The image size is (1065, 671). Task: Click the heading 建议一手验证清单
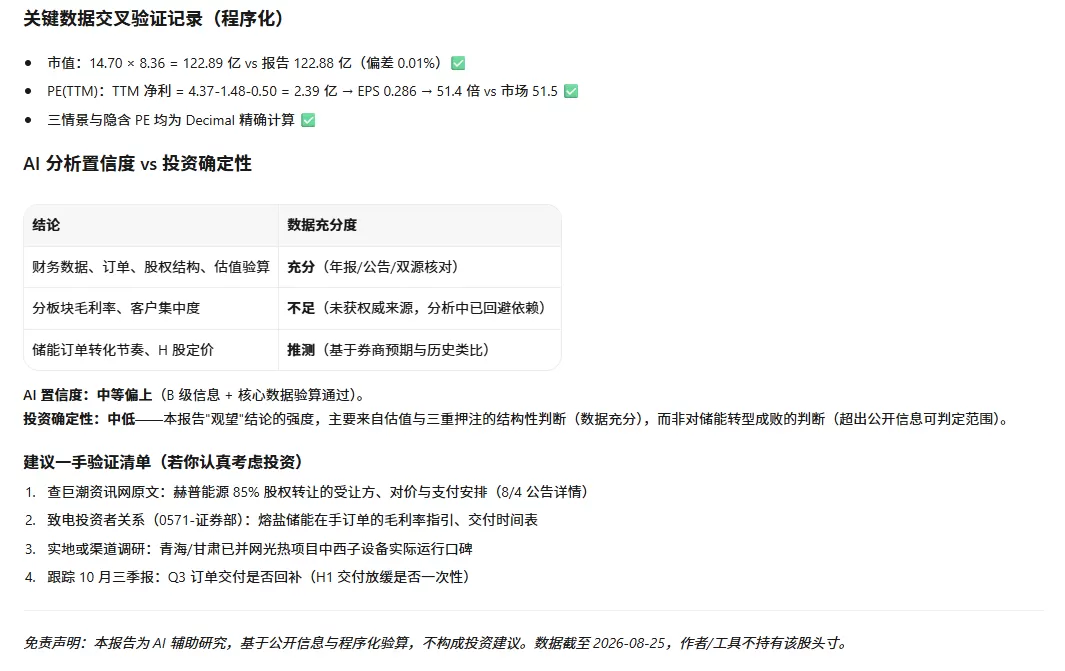tap(163, 463)
